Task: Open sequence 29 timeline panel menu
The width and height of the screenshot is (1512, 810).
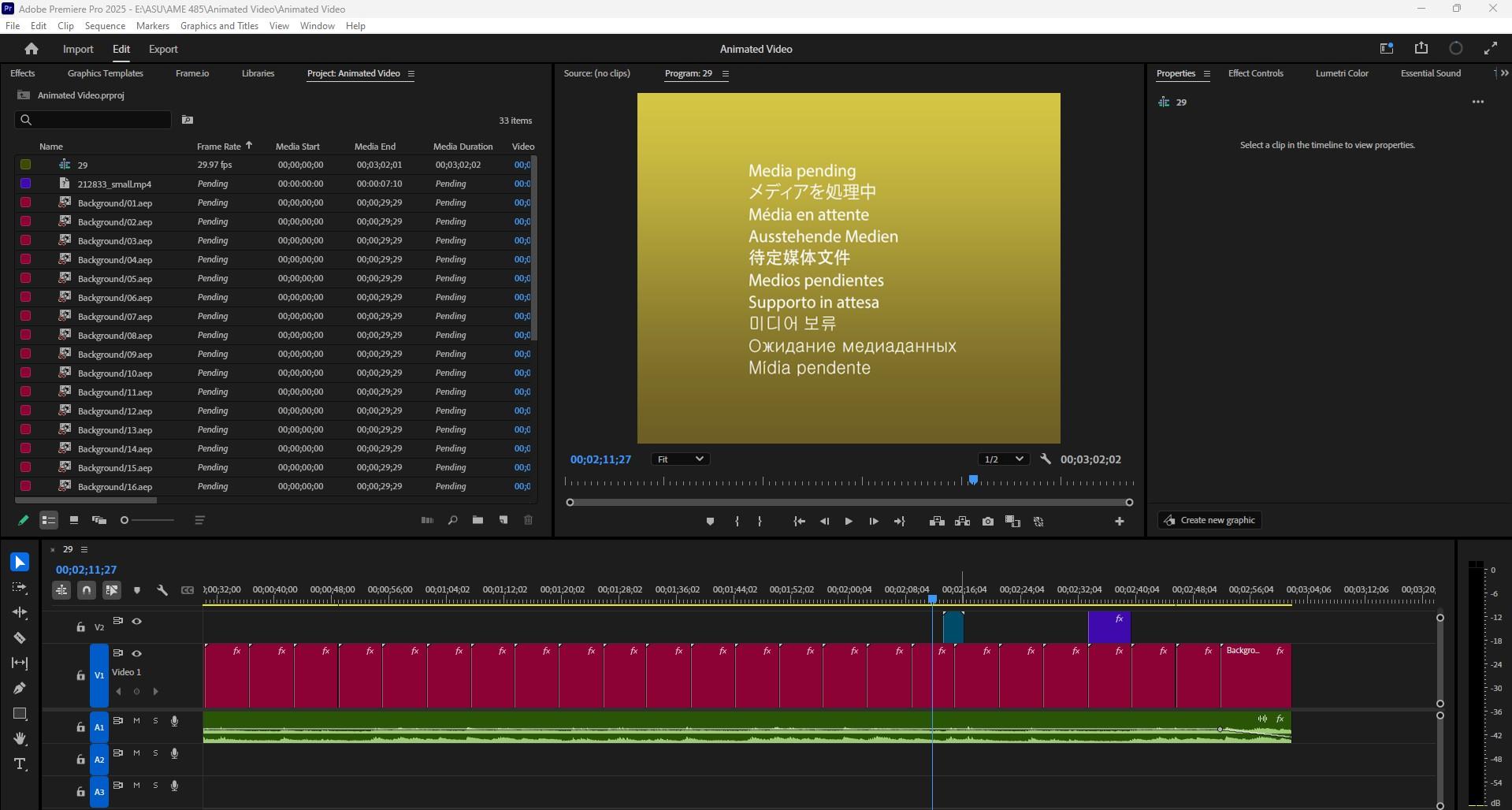Action: 84,549
